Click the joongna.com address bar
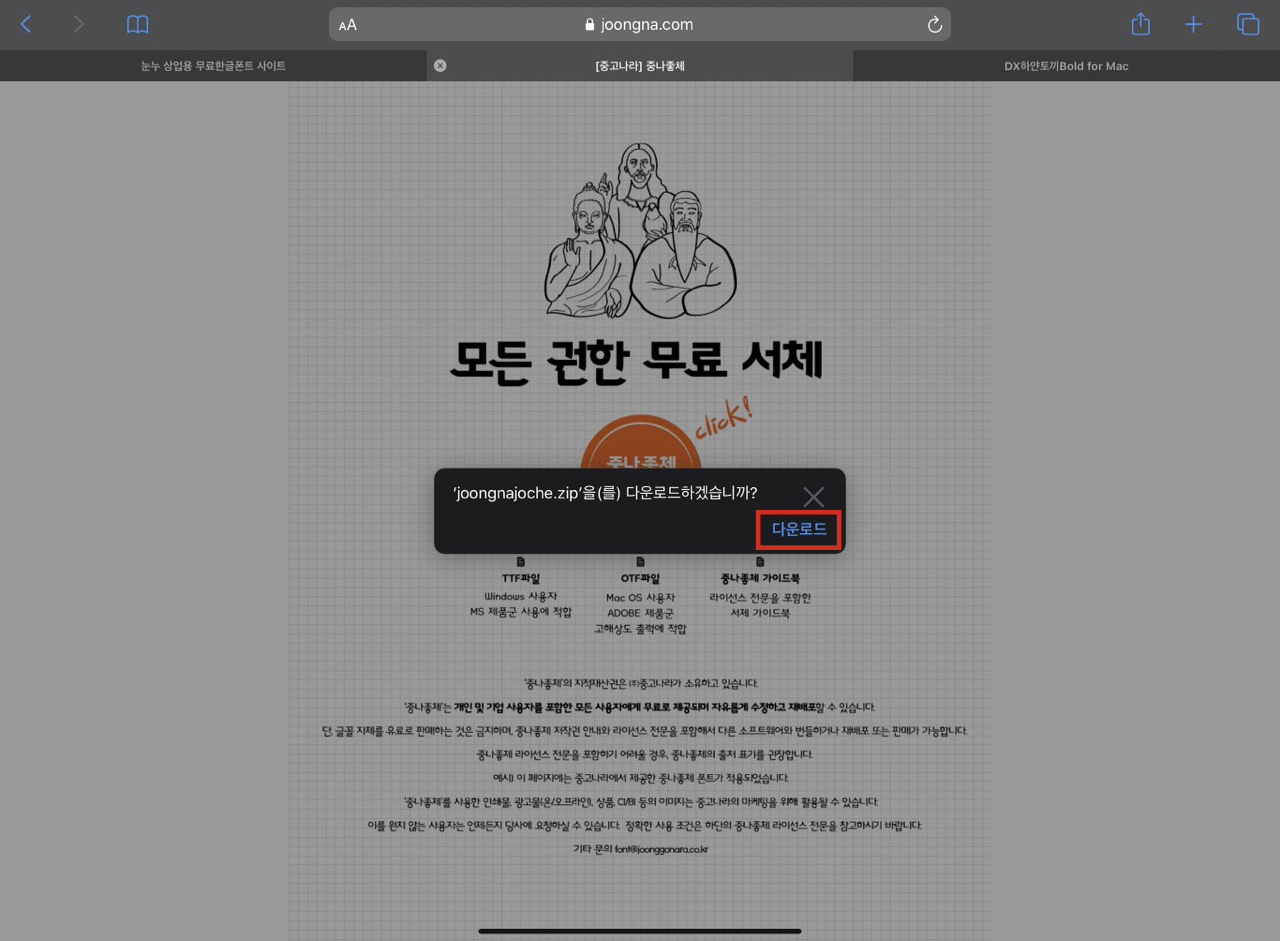The width and height of the screenshot is (1280, 941). point(640,25)
